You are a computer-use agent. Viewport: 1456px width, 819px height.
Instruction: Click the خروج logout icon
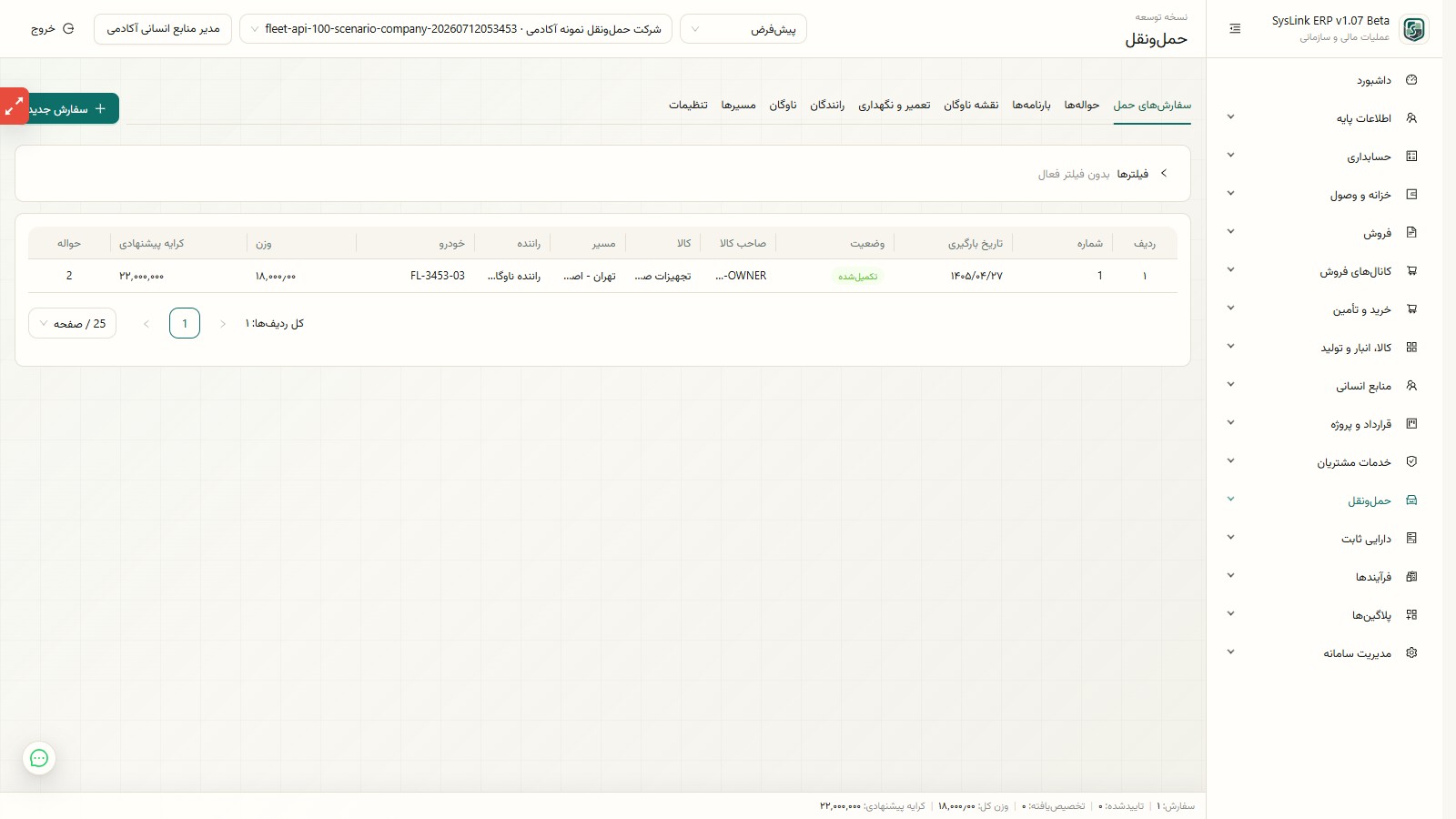click(68, 29)
